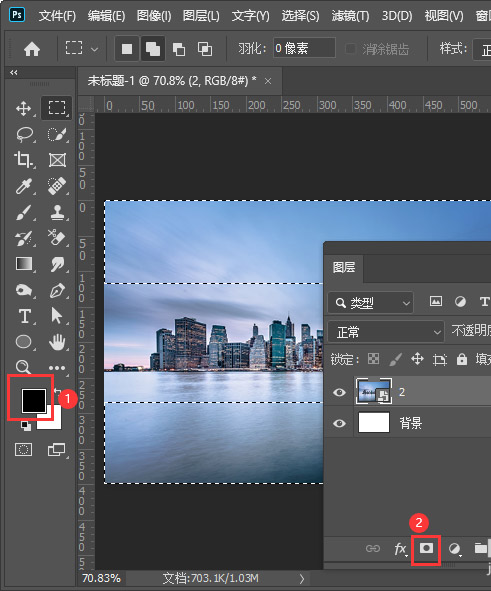Choose Subtract from selection mode
491x591 pixels.
(x=179, y=49)
